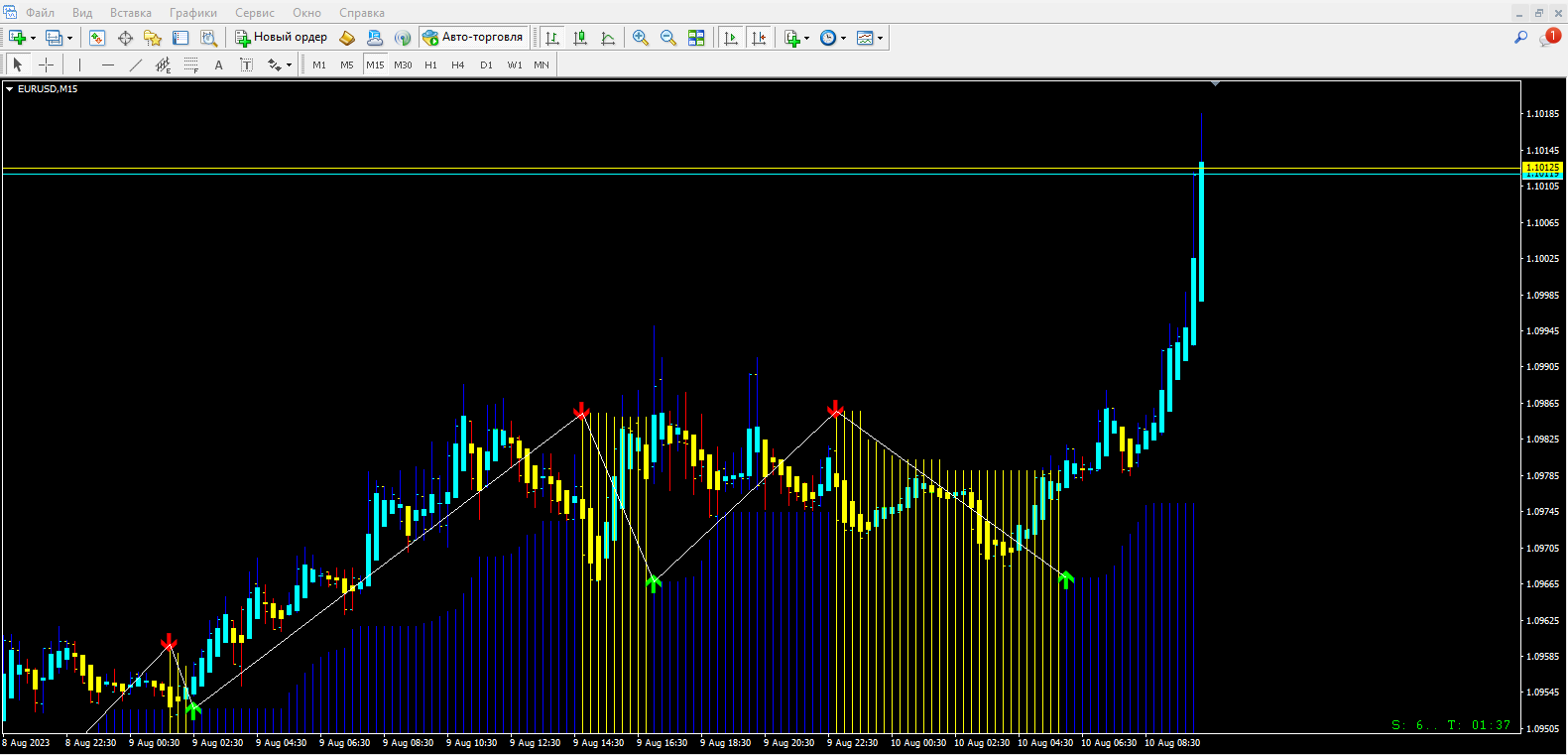This screenshot has width=1568, height=756.
Task: Click the chart shift marker triangle
Action: pyautogui.click(x=1215, y=84)
